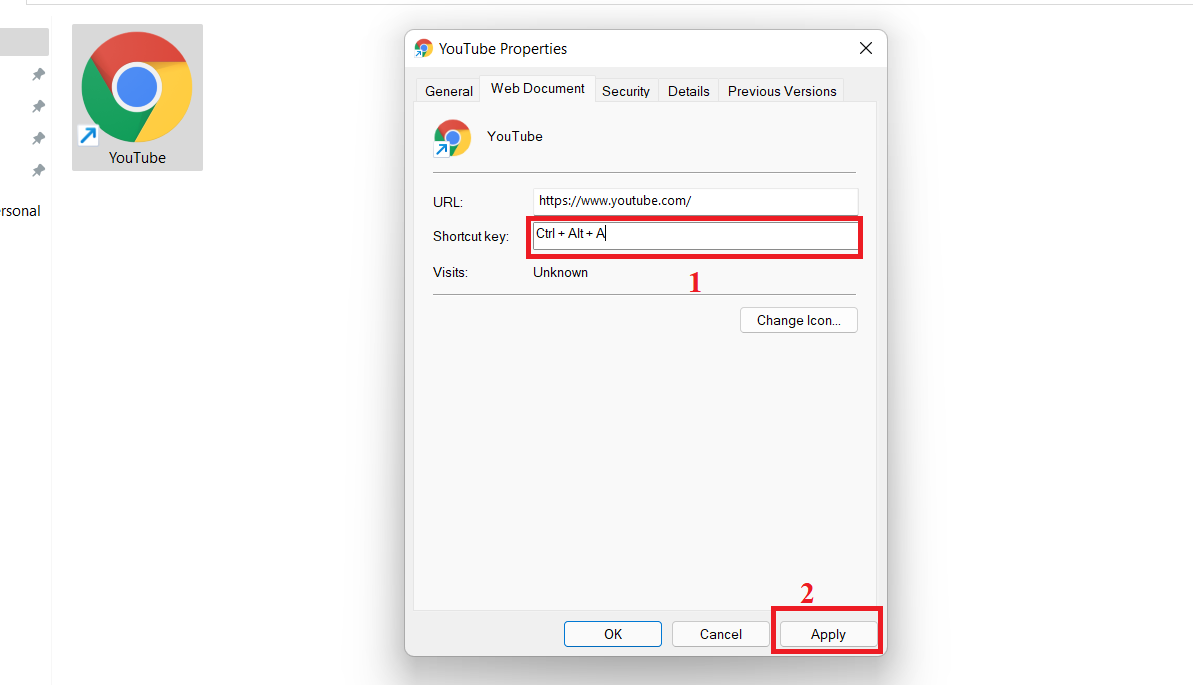Image resolution: width=1193 pixels, height=685 pixels.
Task: Click into the URL text field
Action: pos(695,201)
